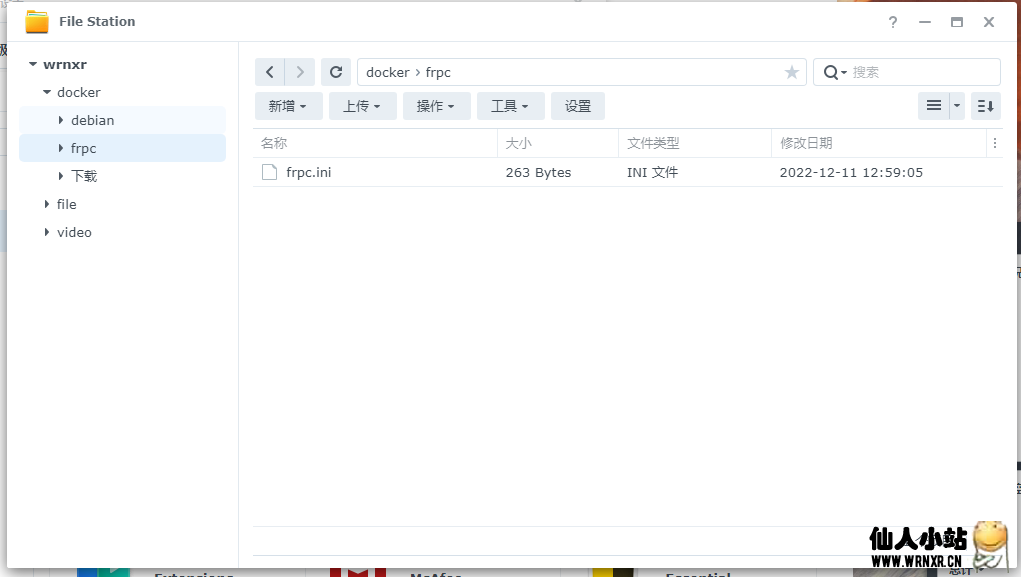Open 设置 settings
Image resolution: width=1021 pixels, height=577 pixels.
click(x=577, y=105)
